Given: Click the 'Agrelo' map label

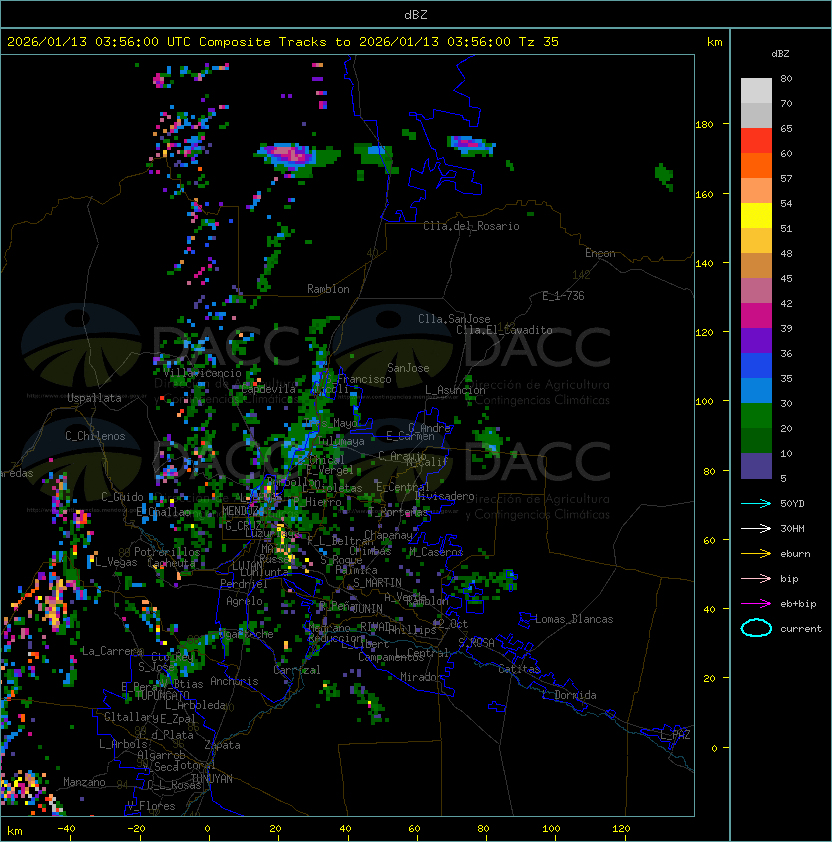Looking at the screenshot, I should (244, 601).
